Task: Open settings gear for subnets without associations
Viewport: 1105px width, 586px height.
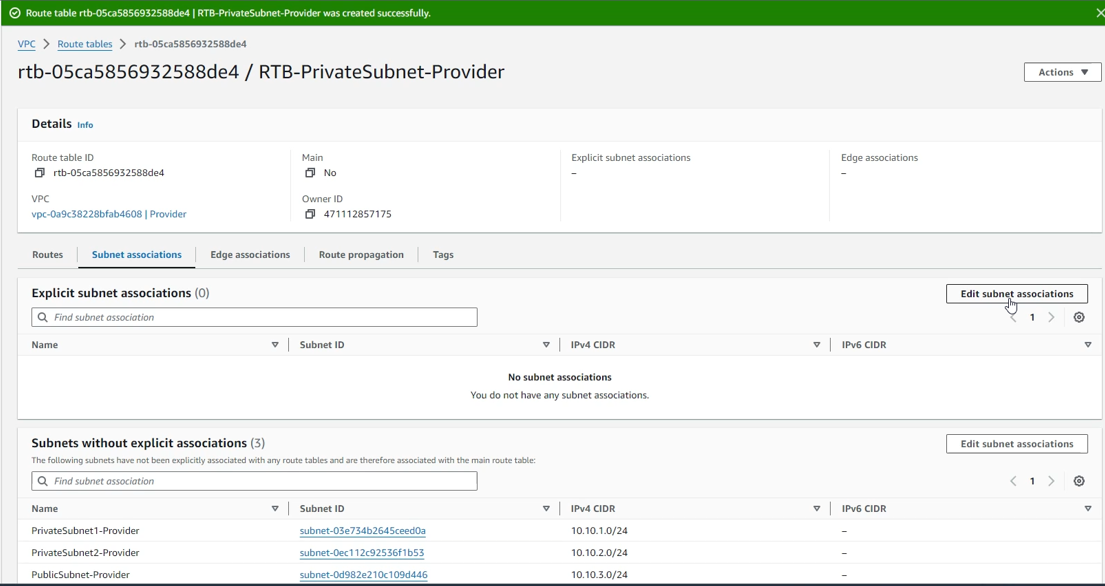Action: point(1079,481)
